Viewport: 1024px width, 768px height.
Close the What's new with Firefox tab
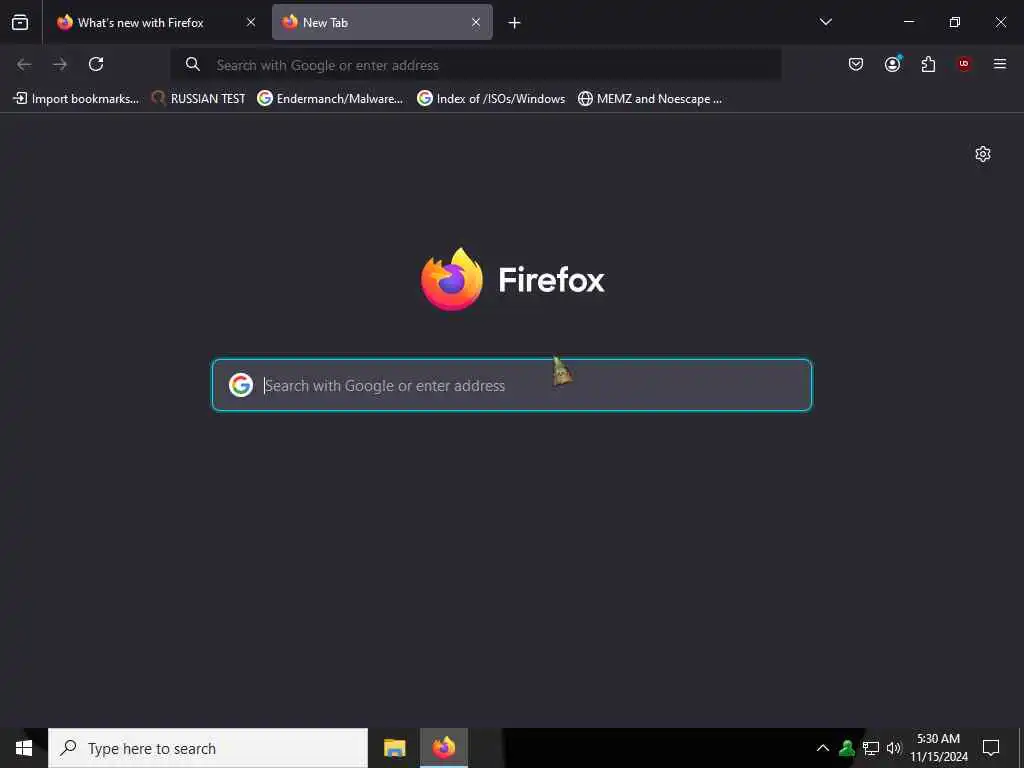coord(251,22)
